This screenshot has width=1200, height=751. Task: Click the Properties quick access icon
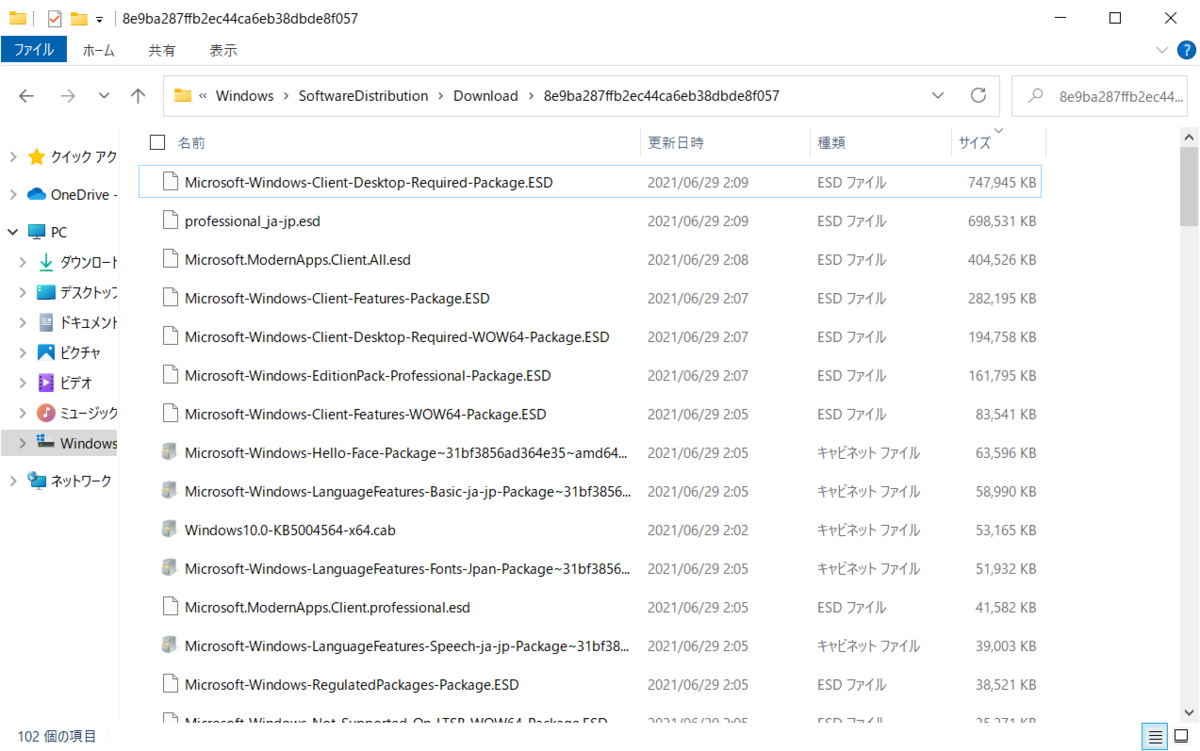tap(55, 18)
